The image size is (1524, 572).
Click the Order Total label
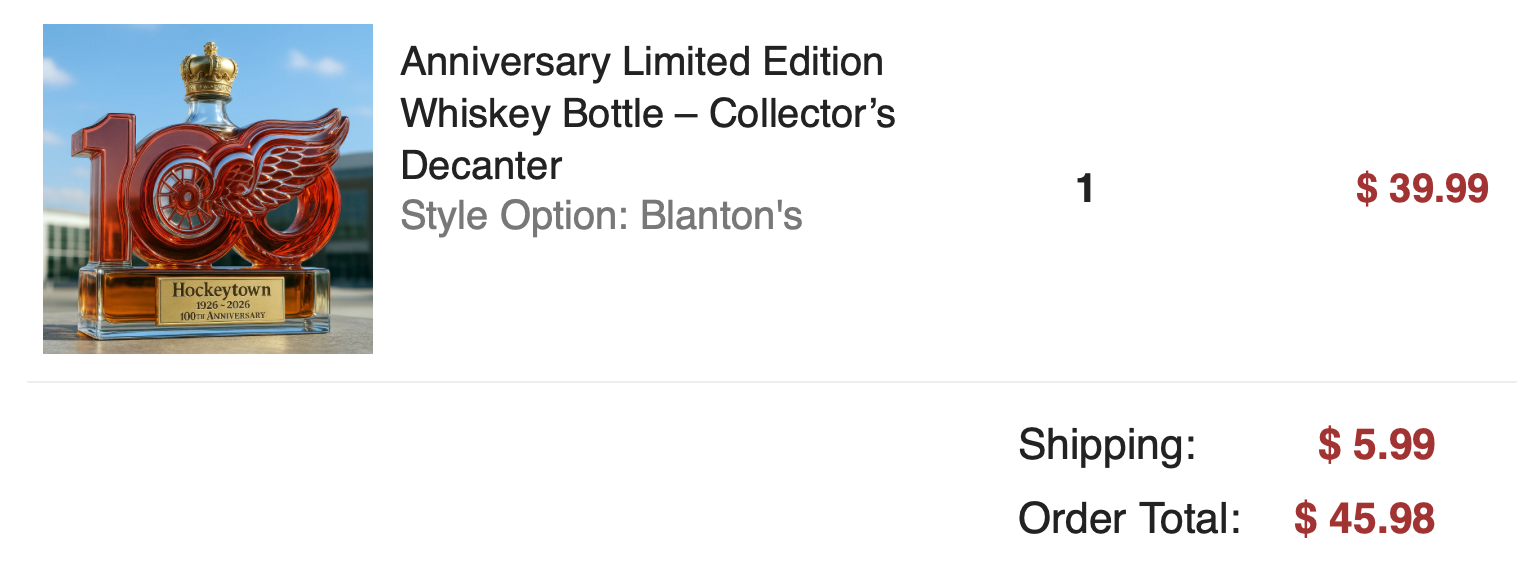coord(1129,519)
